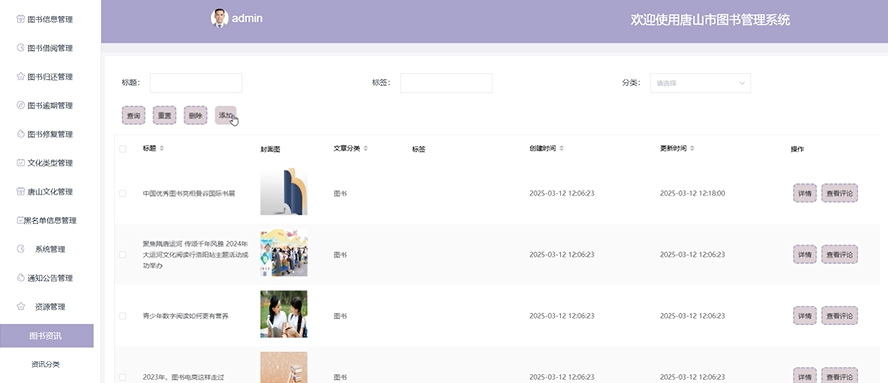Screen dimensions: 888x383
Task: Check the row 2023年，图书电商这样走过
Action: (123, 377)
